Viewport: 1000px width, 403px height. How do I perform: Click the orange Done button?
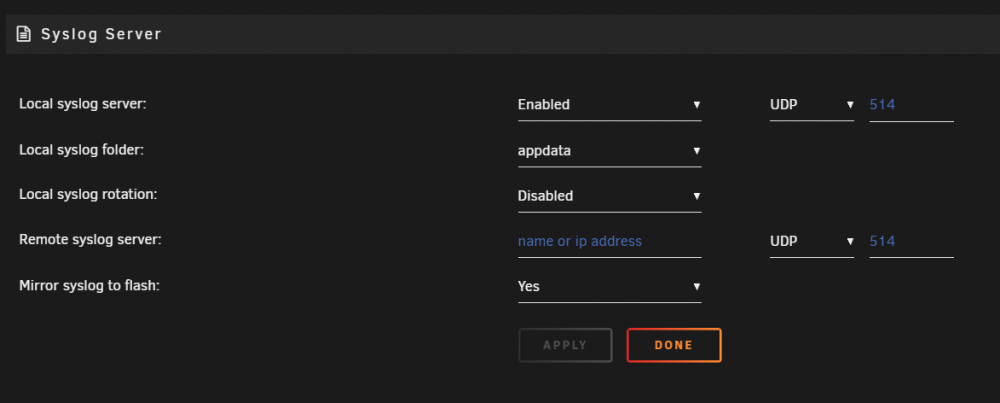click(x=674, y=345)
